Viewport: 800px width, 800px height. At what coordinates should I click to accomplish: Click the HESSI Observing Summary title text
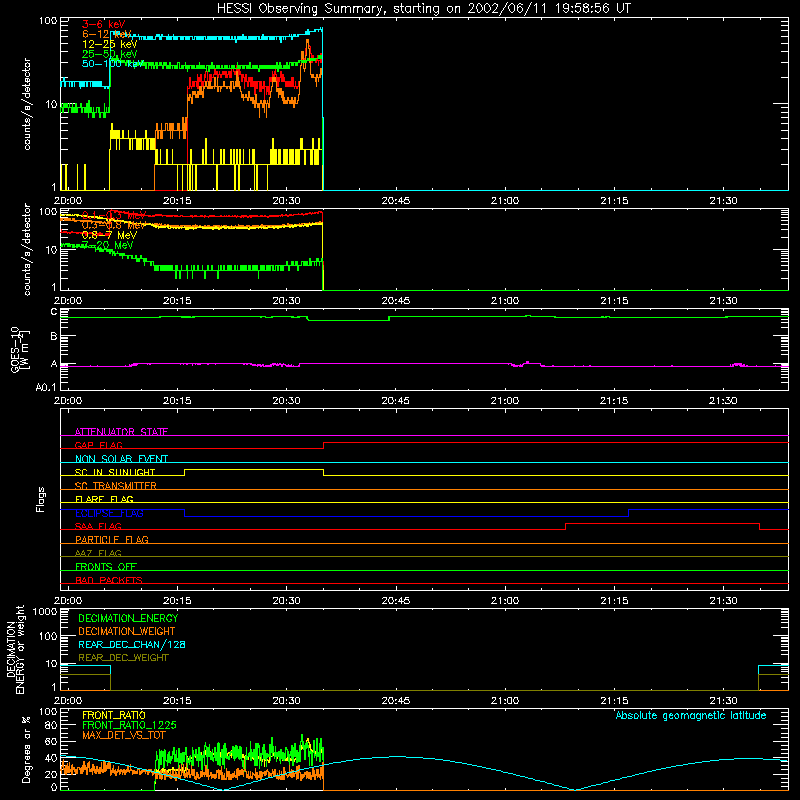(x=424, y=9)
